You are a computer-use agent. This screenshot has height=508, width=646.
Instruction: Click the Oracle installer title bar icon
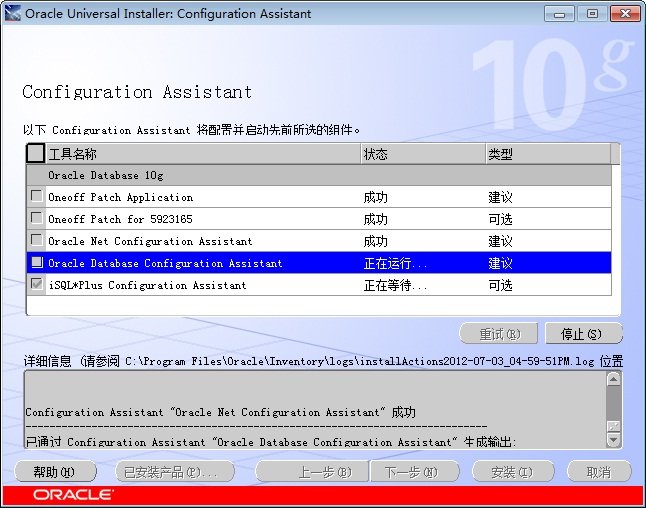(12, 13)
